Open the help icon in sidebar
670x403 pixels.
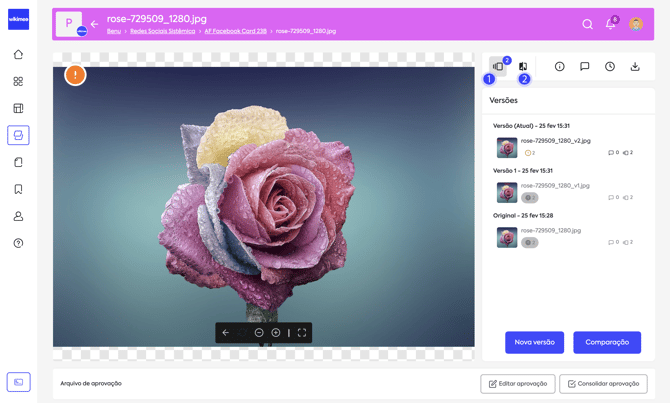pyautogui.click(x=18, y=243)
